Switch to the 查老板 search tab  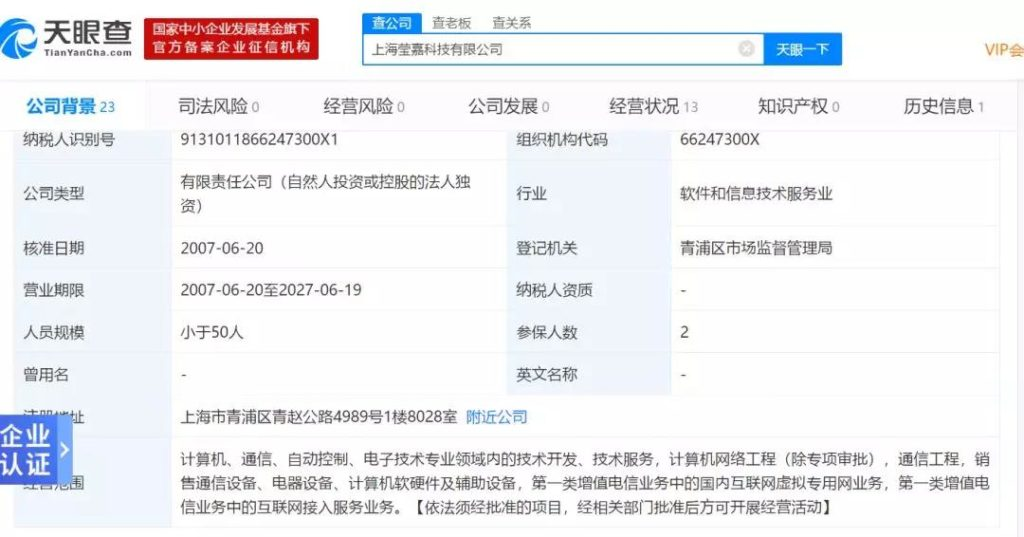pos(451,23)
